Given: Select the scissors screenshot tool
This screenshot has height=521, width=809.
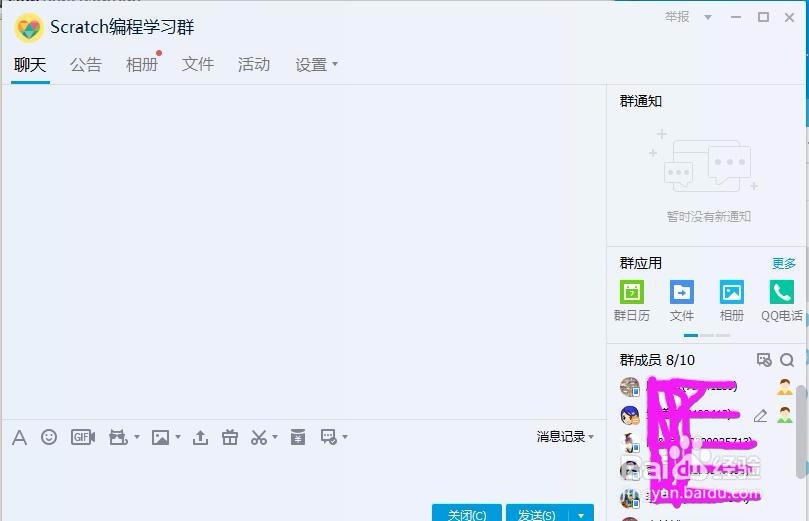Looking at the screenshot, I should click(259, 437).
